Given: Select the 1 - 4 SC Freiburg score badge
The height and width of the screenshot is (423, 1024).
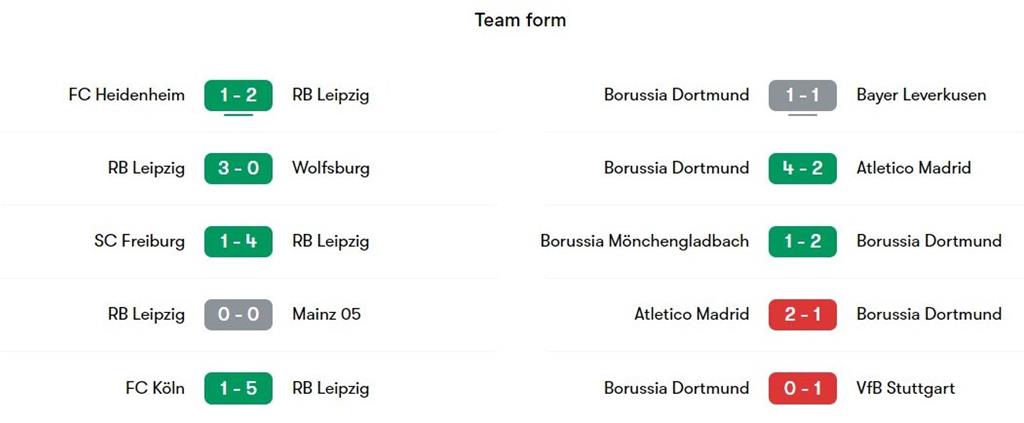Looking at the screenshot, I should [238, 241].
